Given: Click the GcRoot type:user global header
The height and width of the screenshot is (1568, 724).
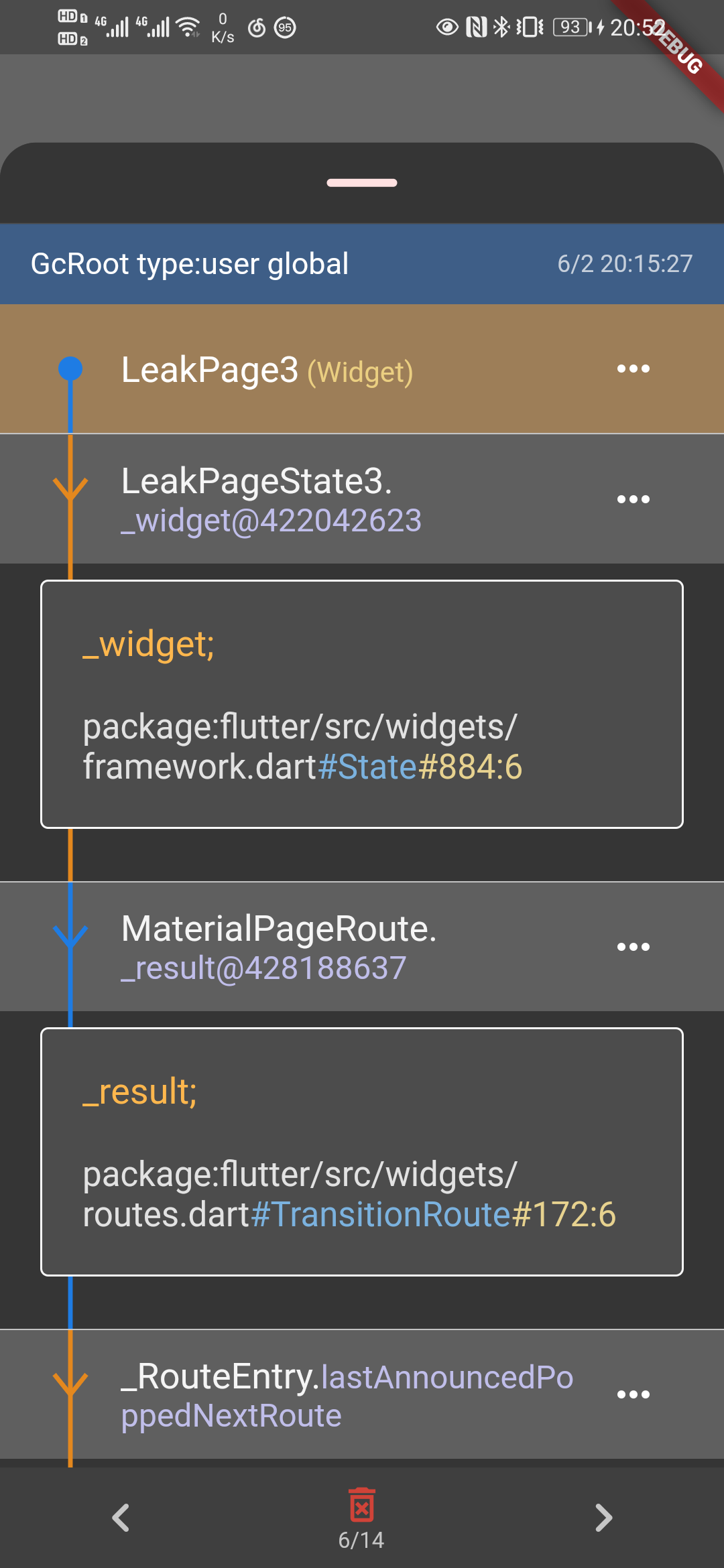Looking at the screenshot, I should point(362,264).
